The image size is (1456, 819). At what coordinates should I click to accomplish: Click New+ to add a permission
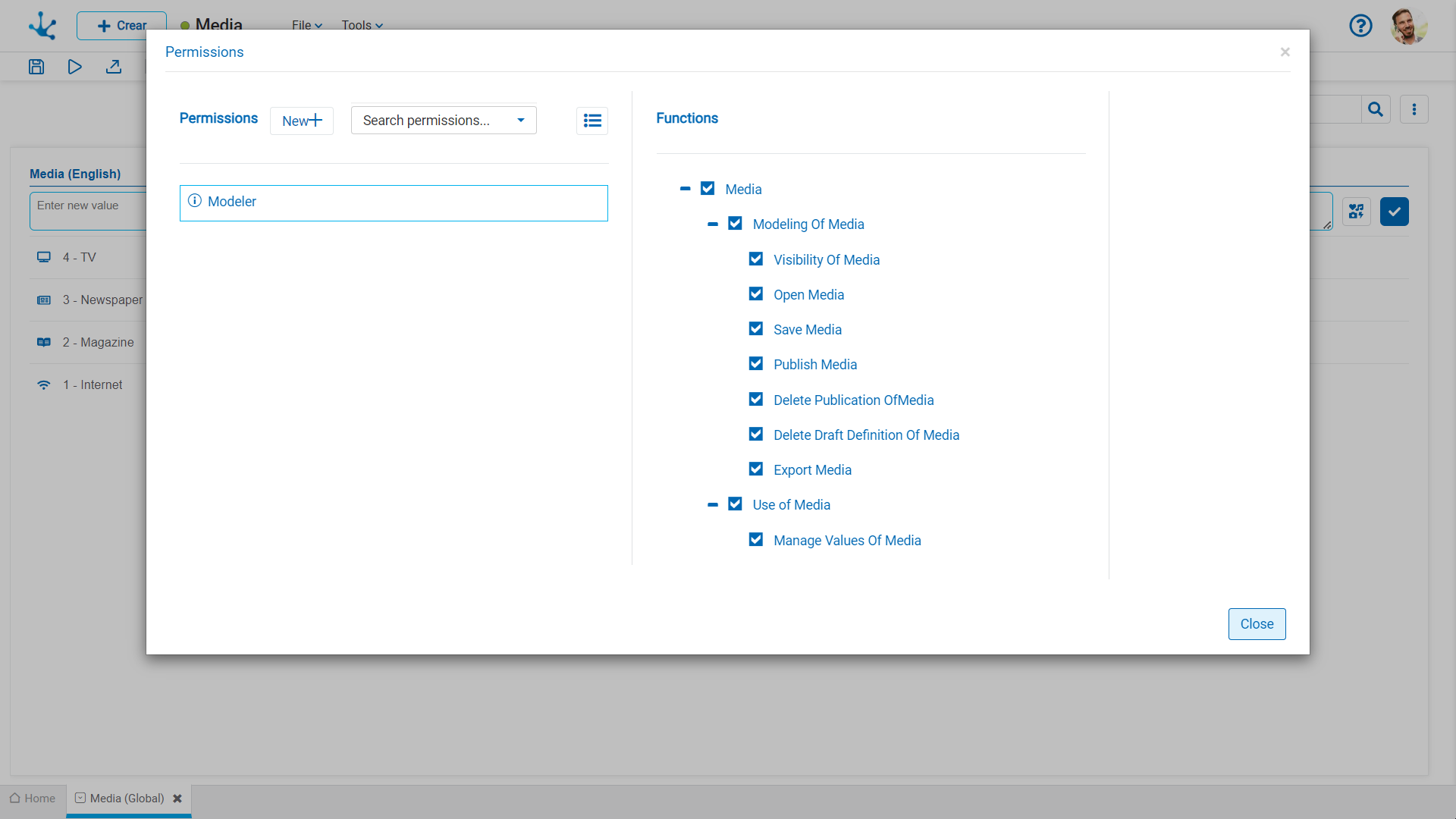[x=302, y=121]
